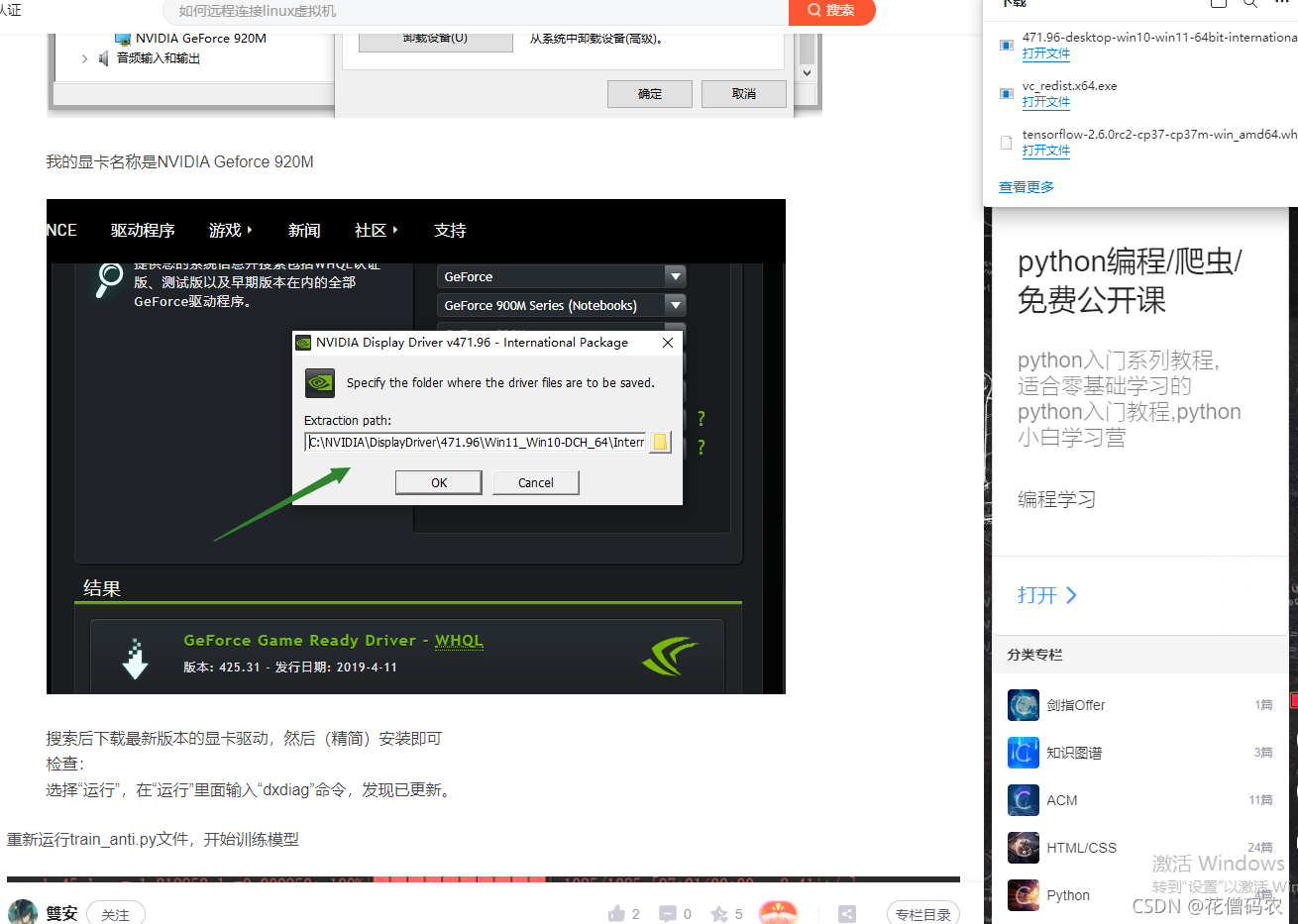Click the vc_redist.x64.exe file icon
Screen dimensions: 1298x924
pyautogui.click(x=1006, y=94)
